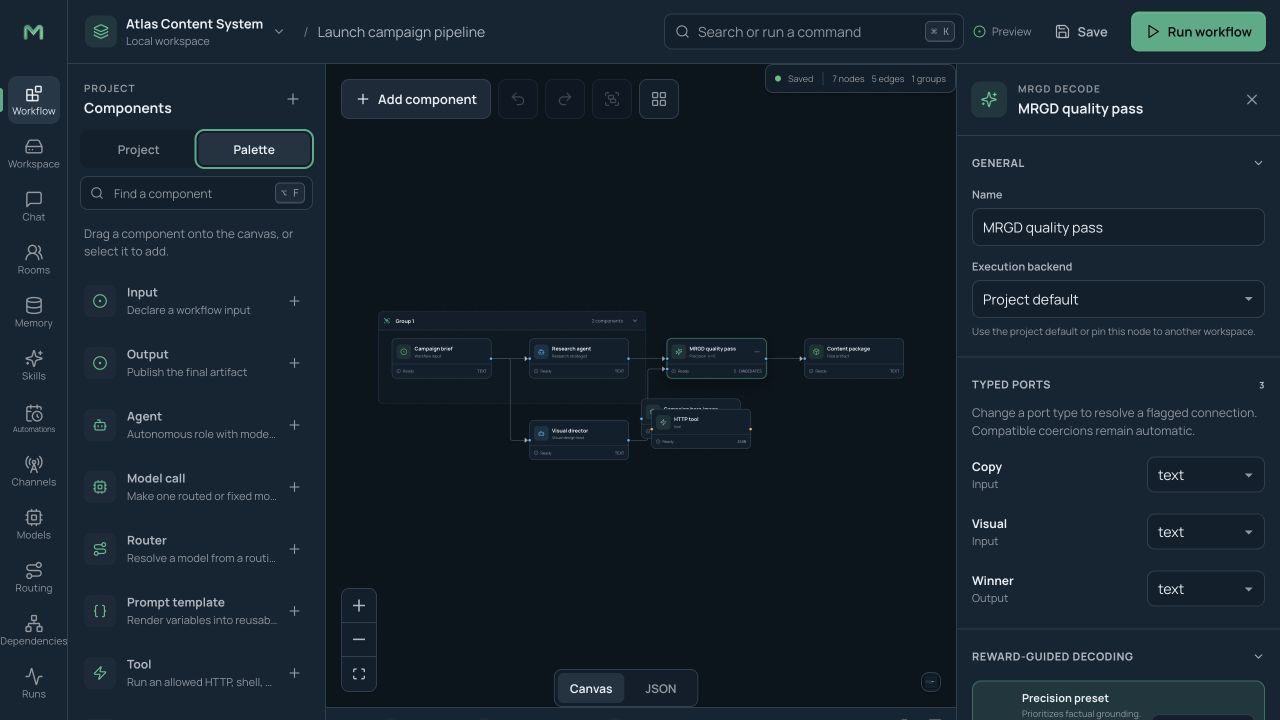Screen dimensions: 1280x720
Task: Add the Input component with its plus
Action: tap(294, 301)
